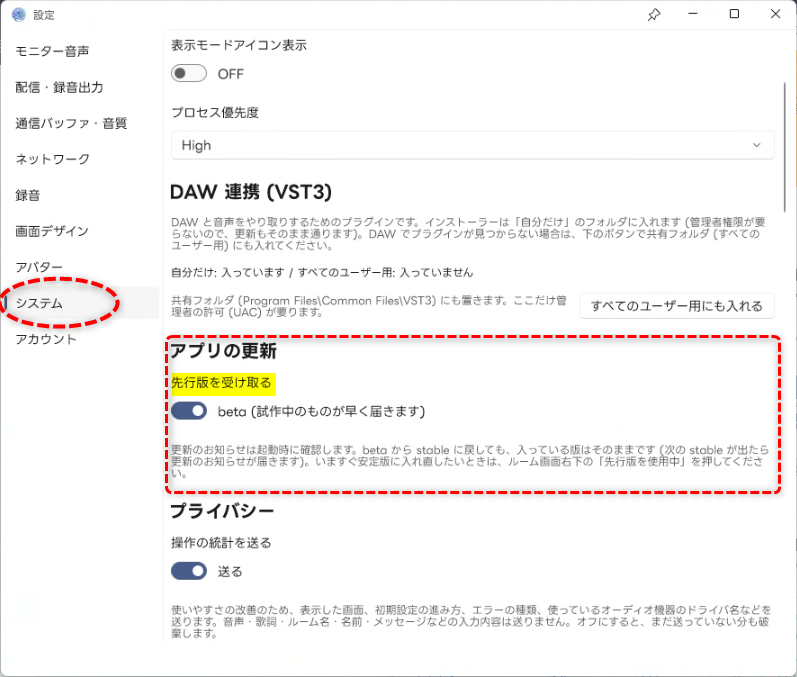Click the プライバシー heading
This screenshot has height=677, width=797.
(x=222, y=511)
